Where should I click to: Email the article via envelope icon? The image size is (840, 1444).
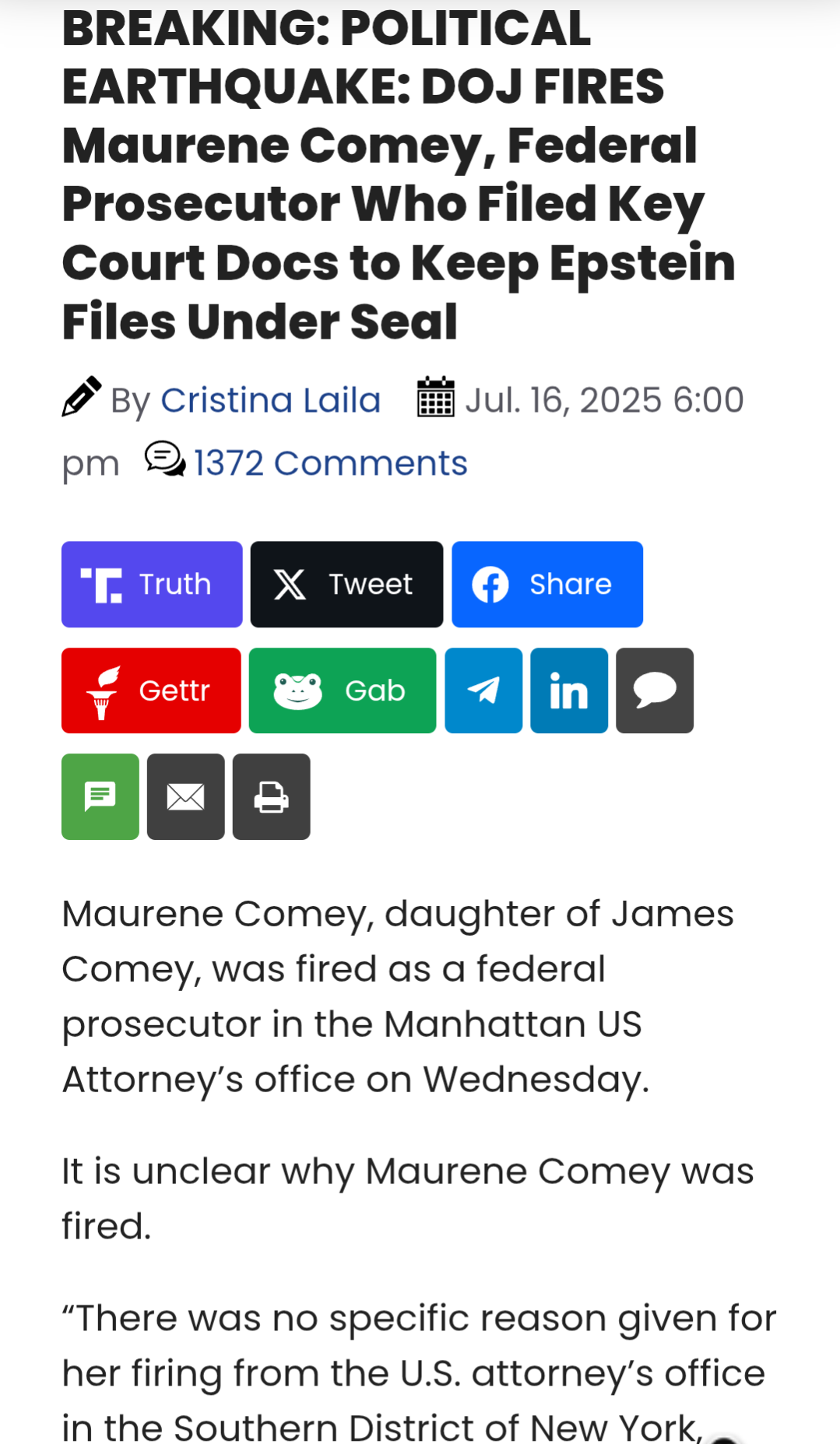pos(186,796)
